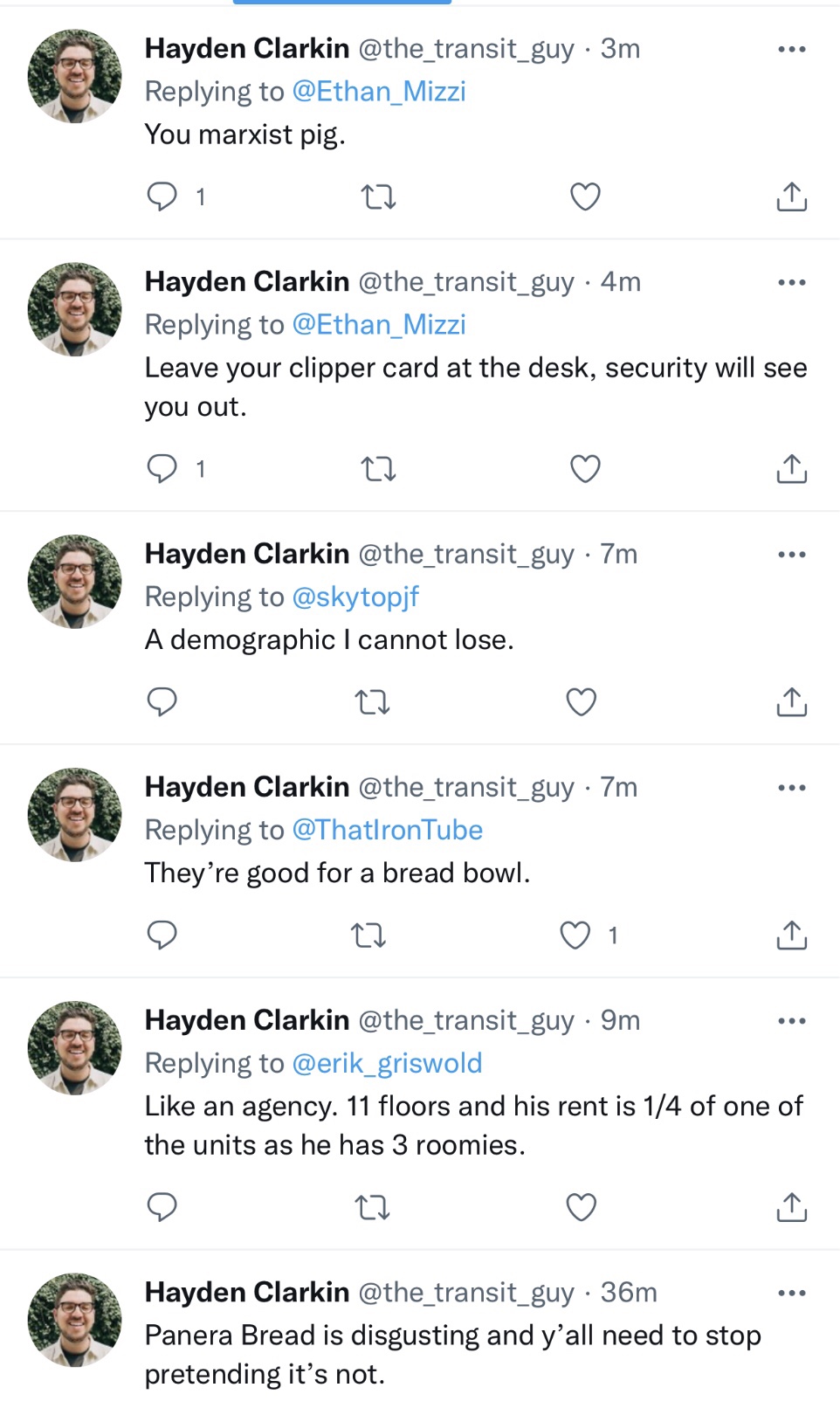This screenshot has width=840, height=1415.
Task: Open more options on Panera Bread tweet
Action: (x=791, y=1293)
